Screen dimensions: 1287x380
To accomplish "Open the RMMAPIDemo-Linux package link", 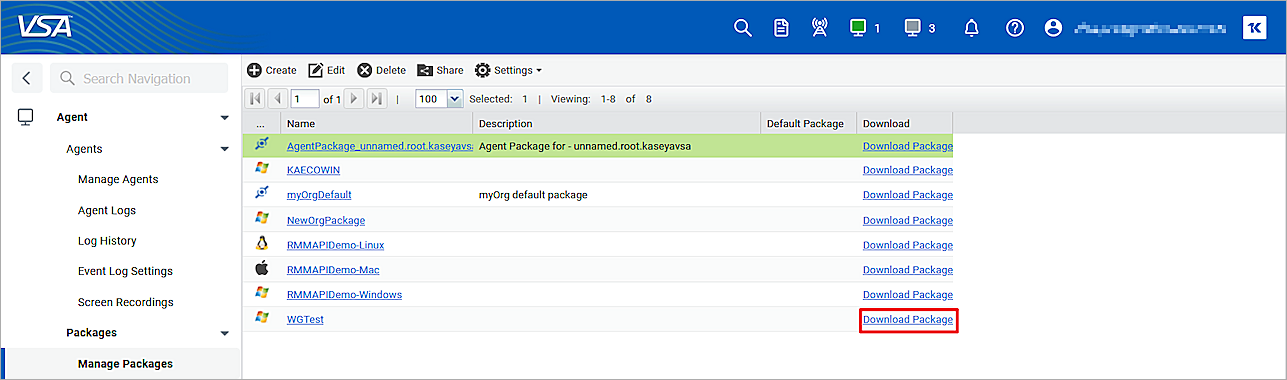I will (x=335, y=245).
